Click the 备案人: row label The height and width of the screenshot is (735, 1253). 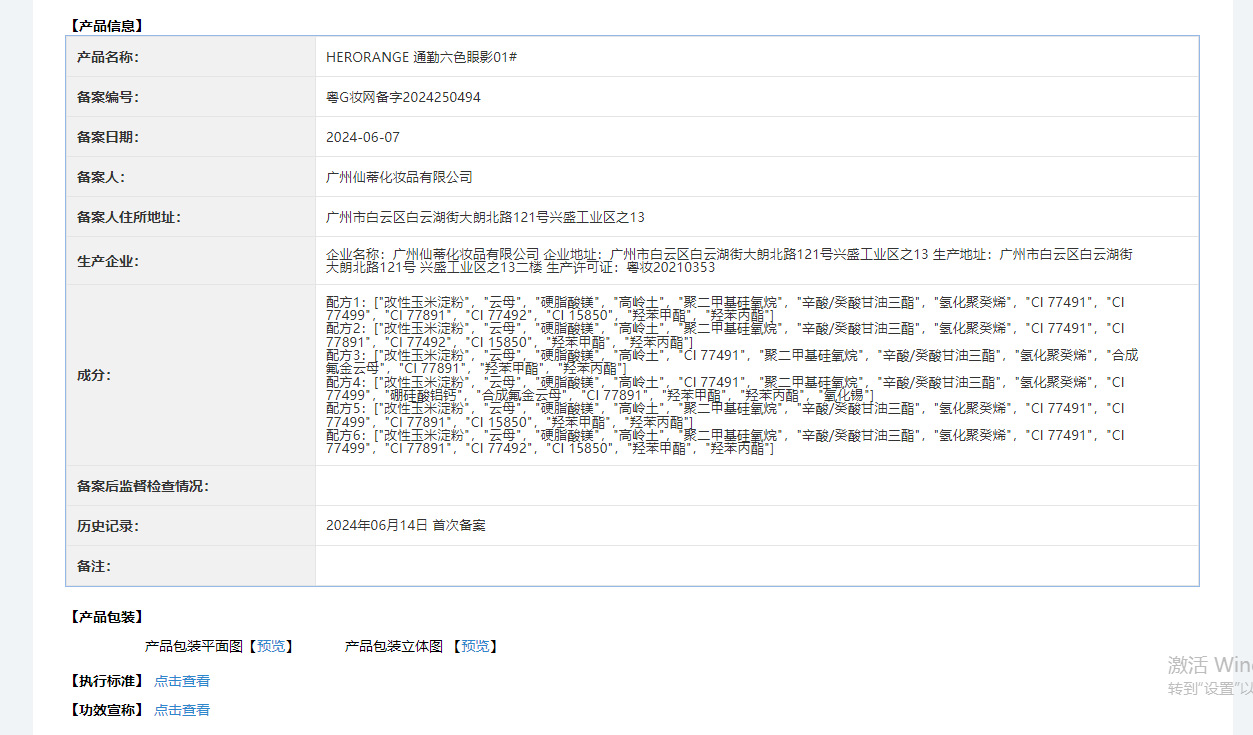101,177
